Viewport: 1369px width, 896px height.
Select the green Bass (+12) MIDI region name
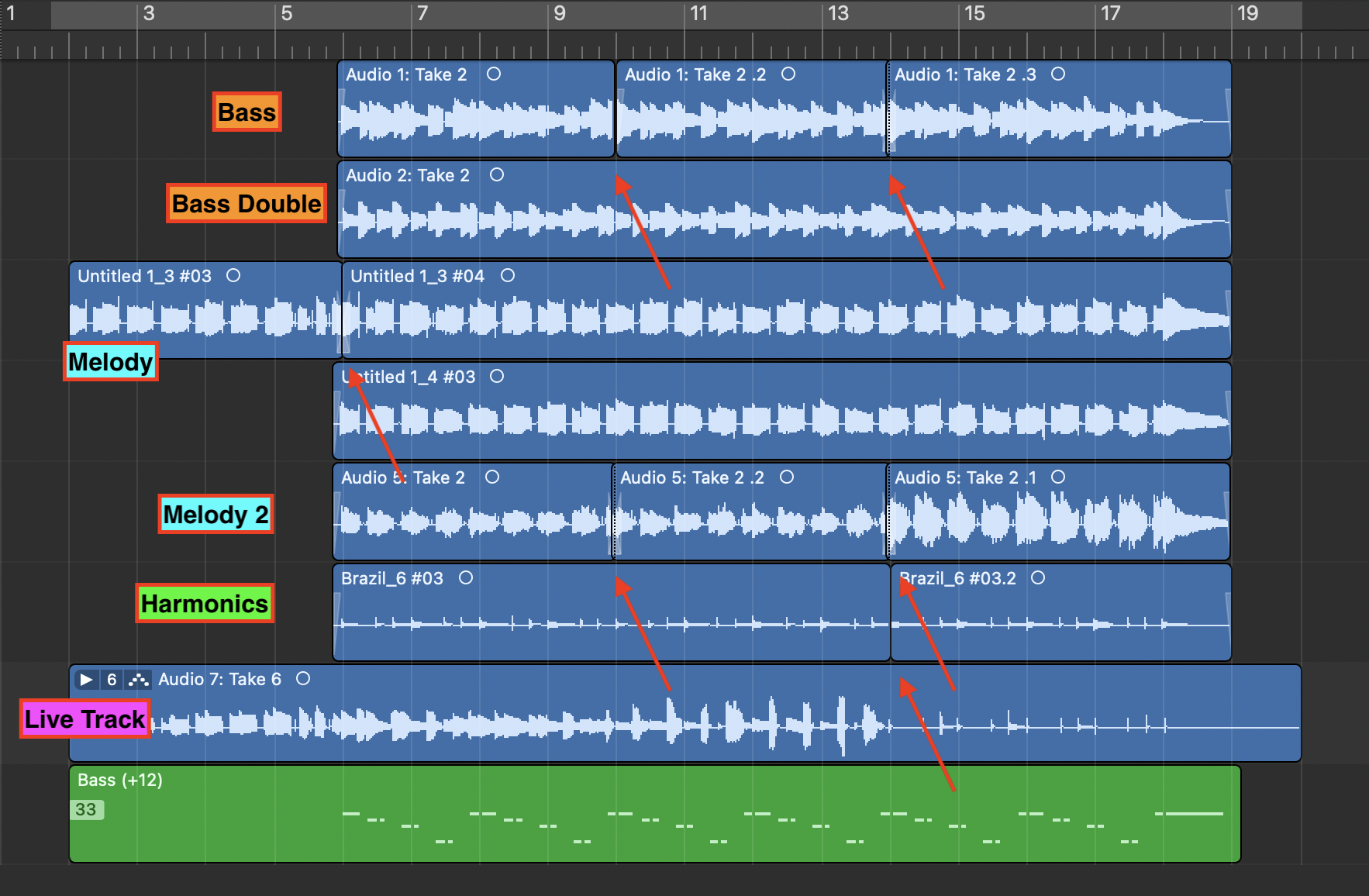pyautogui.click(x=120, y=781)
